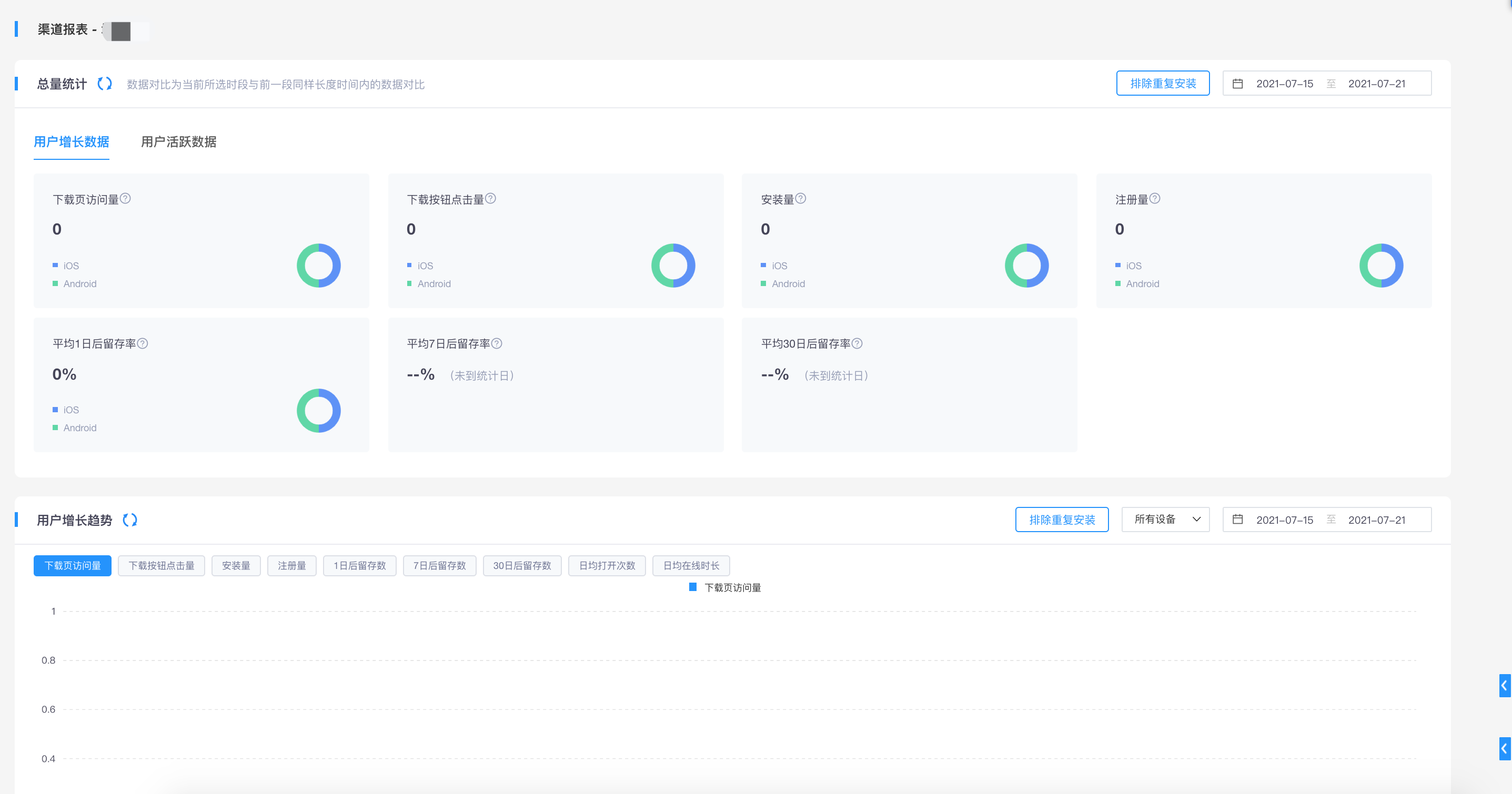Expand lower blue side panel arrow
1512x794 pixels.
[x=1504, y=748]
